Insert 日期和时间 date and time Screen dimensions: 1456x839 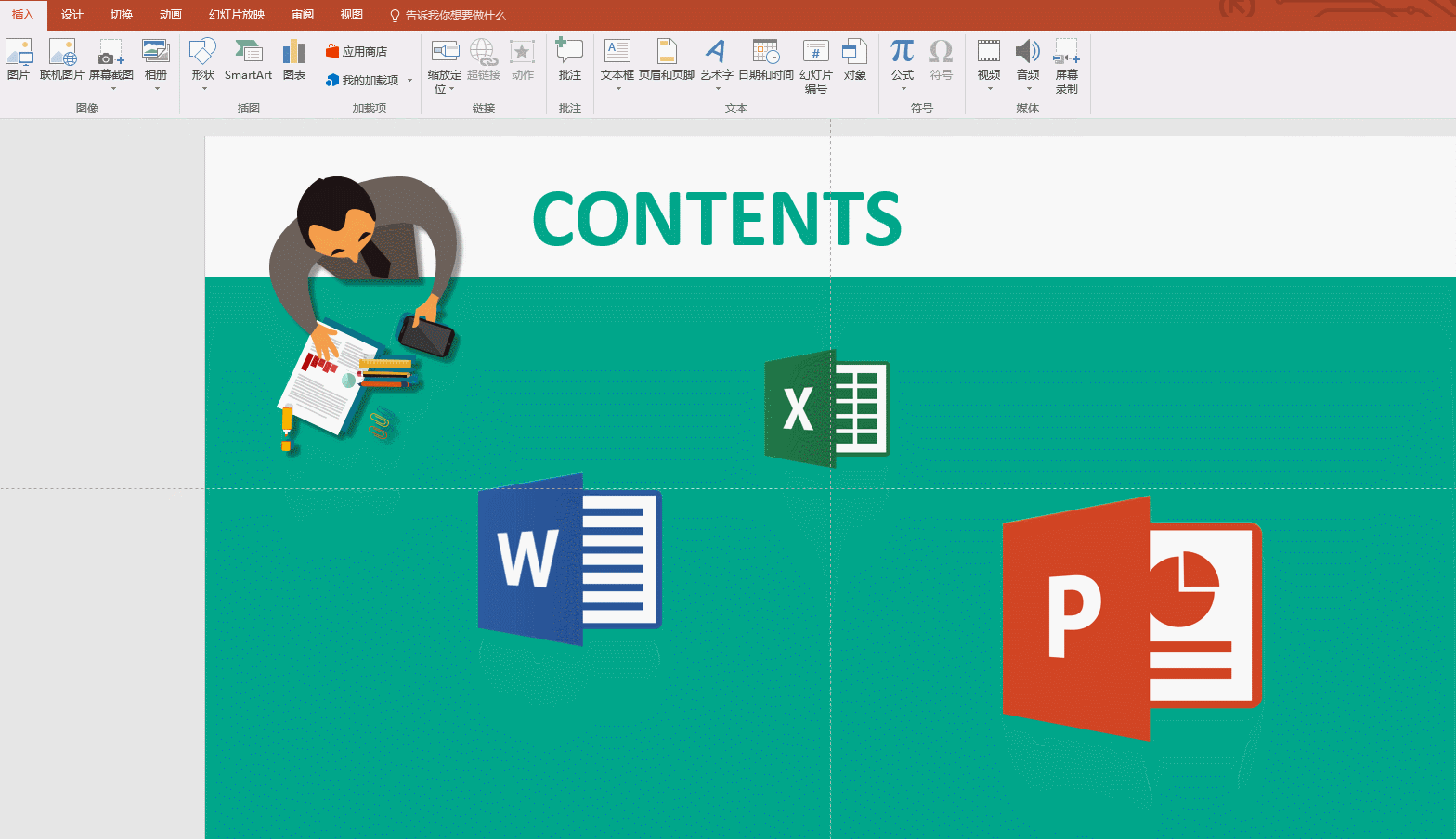[766, 59]
